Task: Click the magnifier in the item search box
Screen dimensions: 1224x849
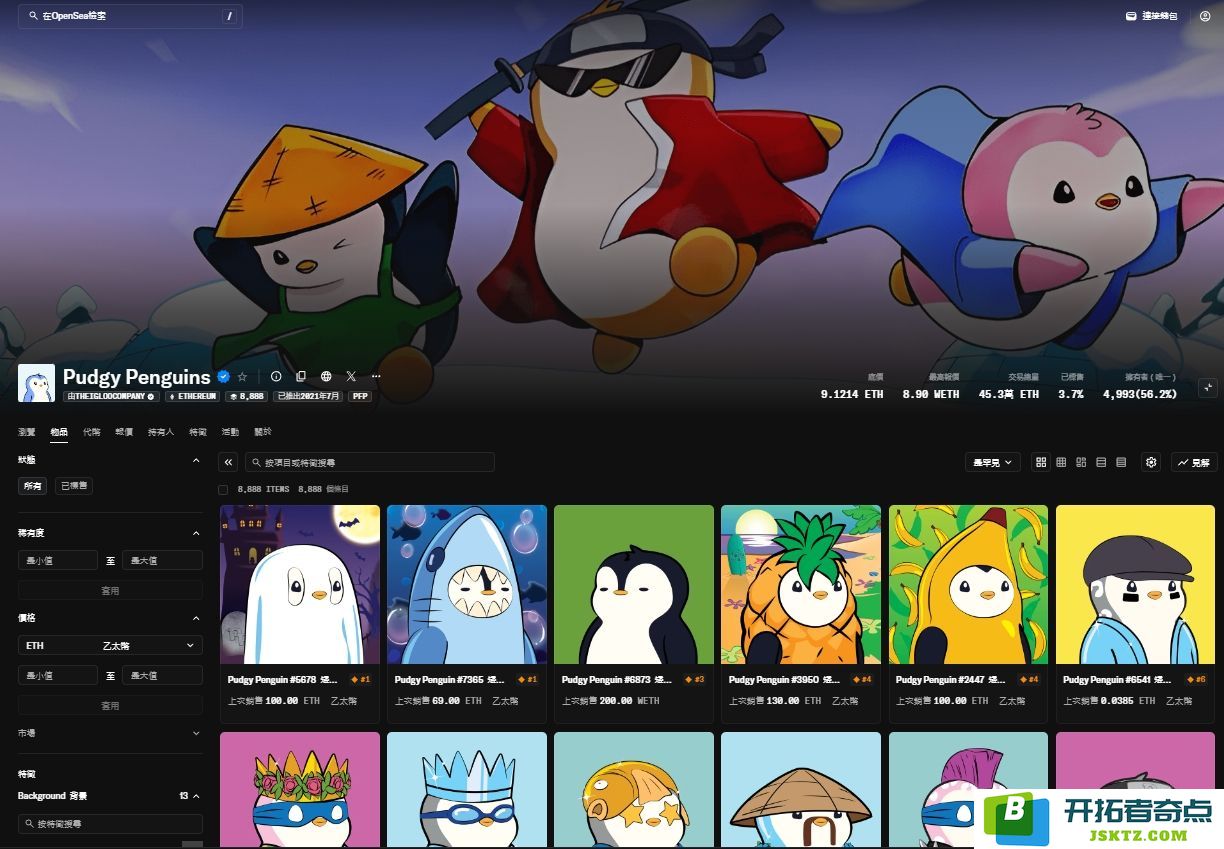Action: pos(257,462)
